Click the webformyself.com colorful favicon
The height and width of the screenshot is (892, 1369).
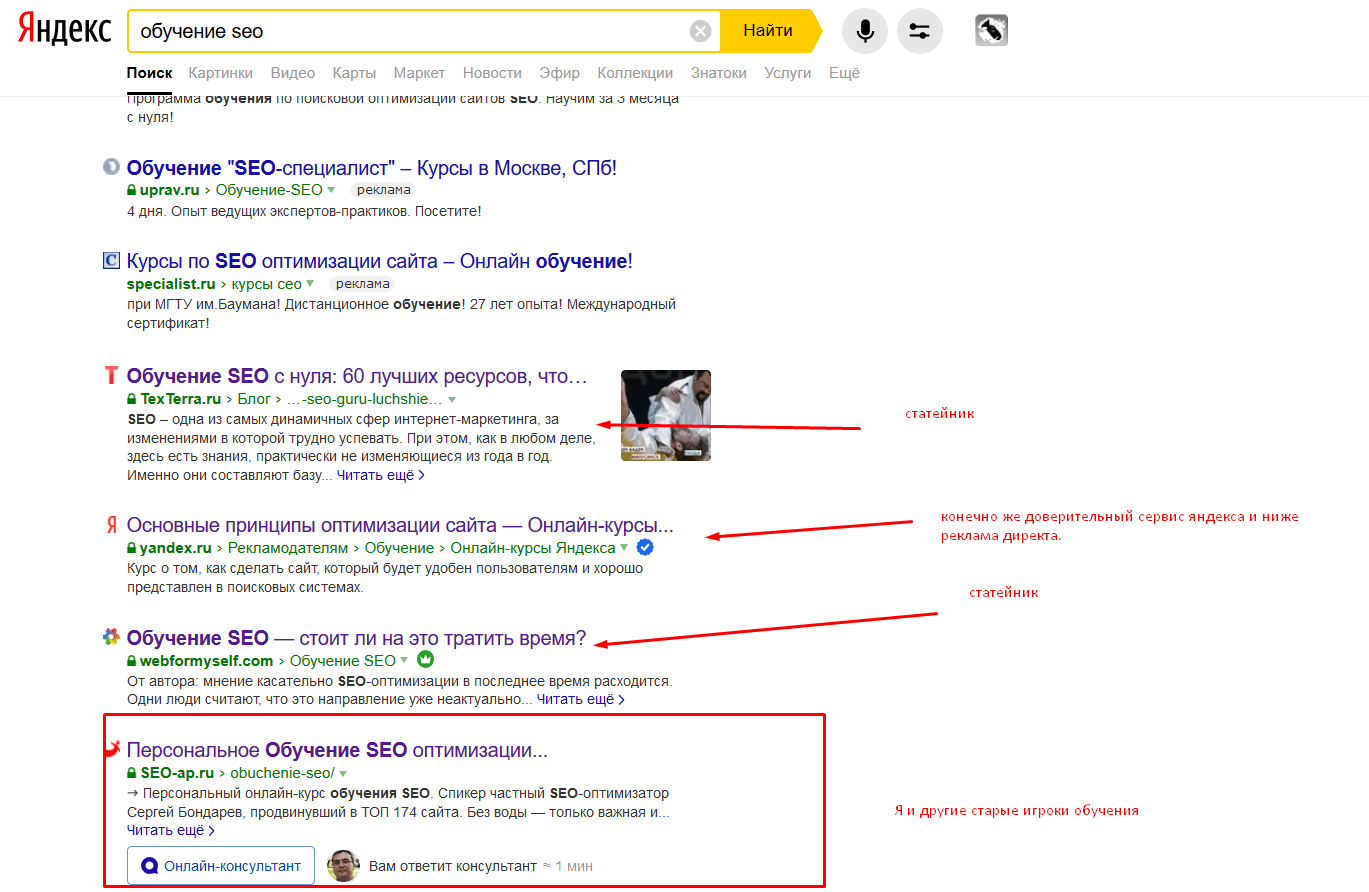click(x=111, y=637)
